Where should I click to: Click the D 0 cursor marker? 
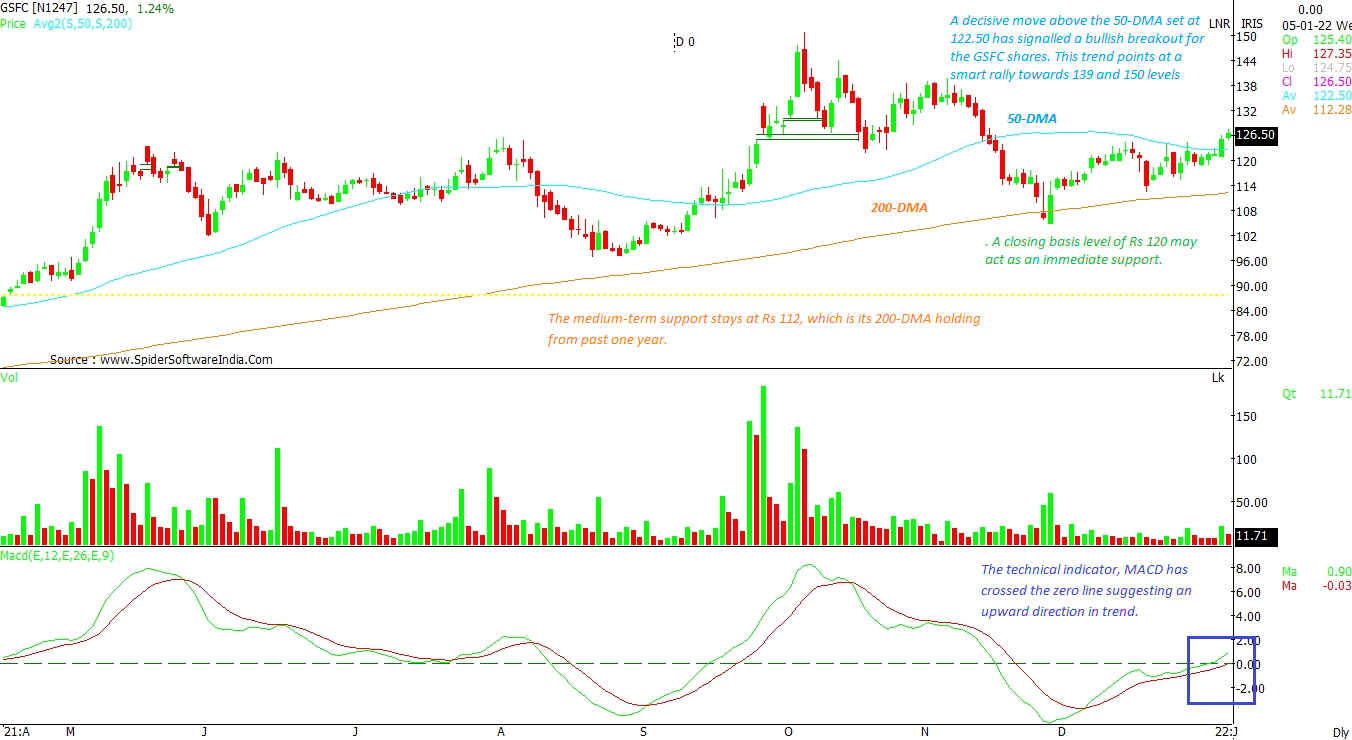(684, 42)
